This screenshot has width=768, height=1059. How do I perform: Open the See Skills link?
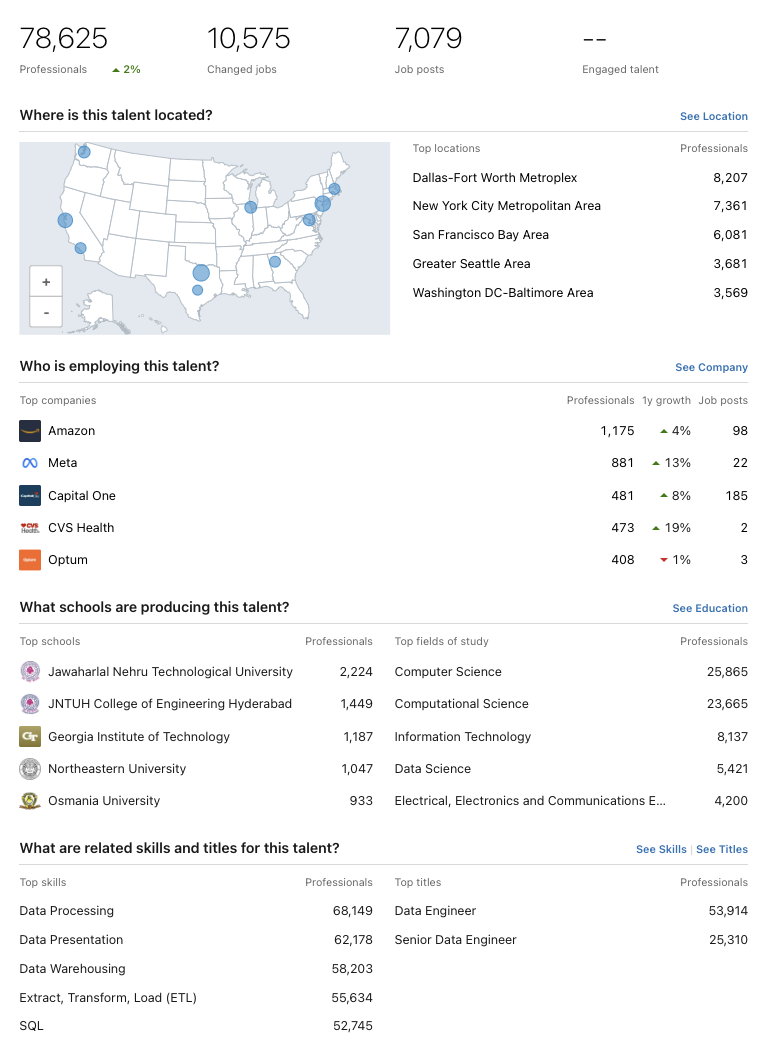(x=661, y=850)
